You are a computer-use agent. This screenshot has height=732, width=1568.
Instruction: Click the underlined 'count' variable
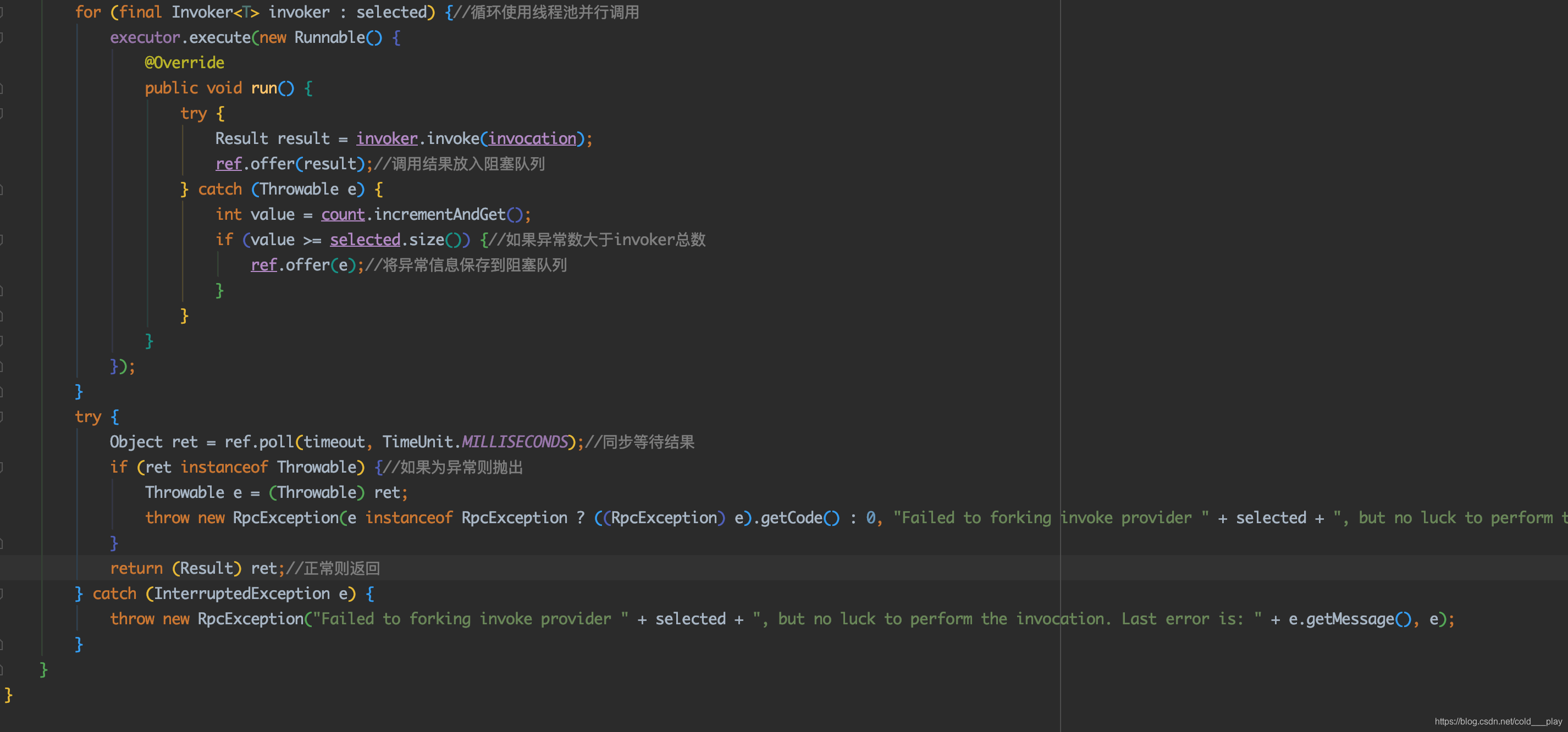pos(343,215)
